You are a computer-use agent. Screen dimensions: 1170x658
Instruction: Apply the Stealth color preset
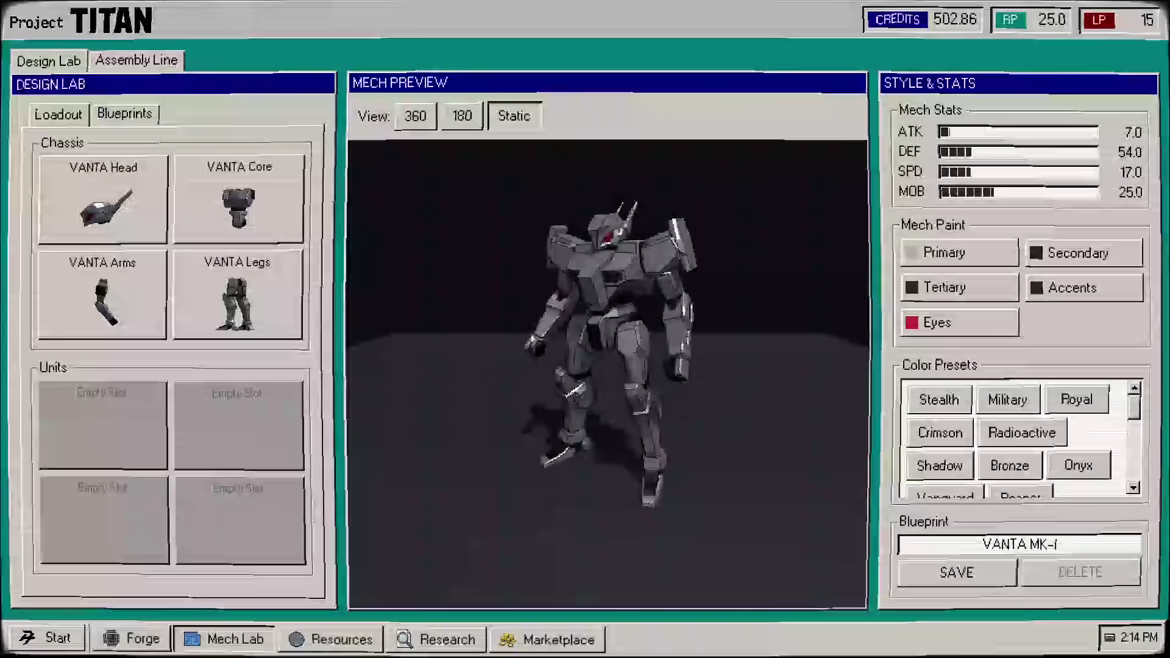[x=939, y=399]
